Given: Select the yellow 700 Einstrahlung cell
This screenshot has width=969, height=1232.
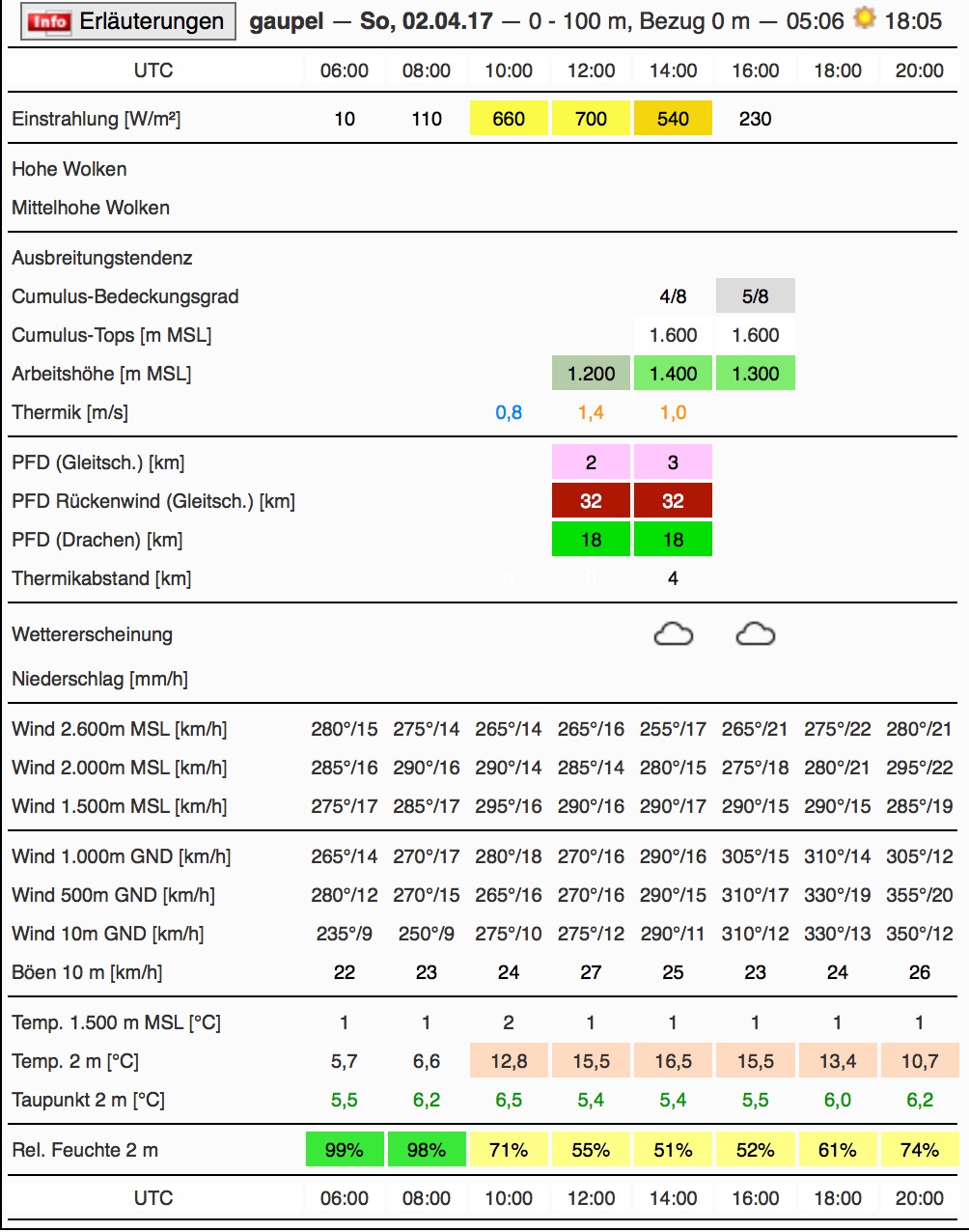Looking at the screenshot, I should coord(591,119).
